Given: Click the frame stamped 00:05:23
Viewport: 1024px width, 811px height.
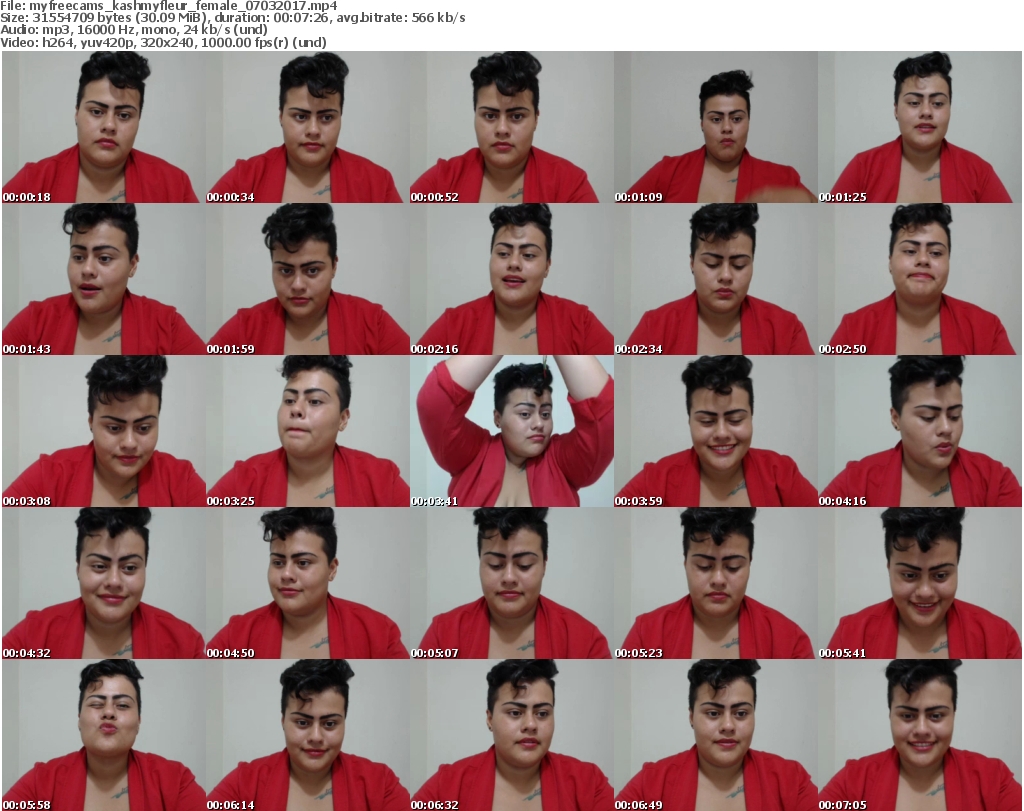Looking at the screenshot, I should coord(716,583).
